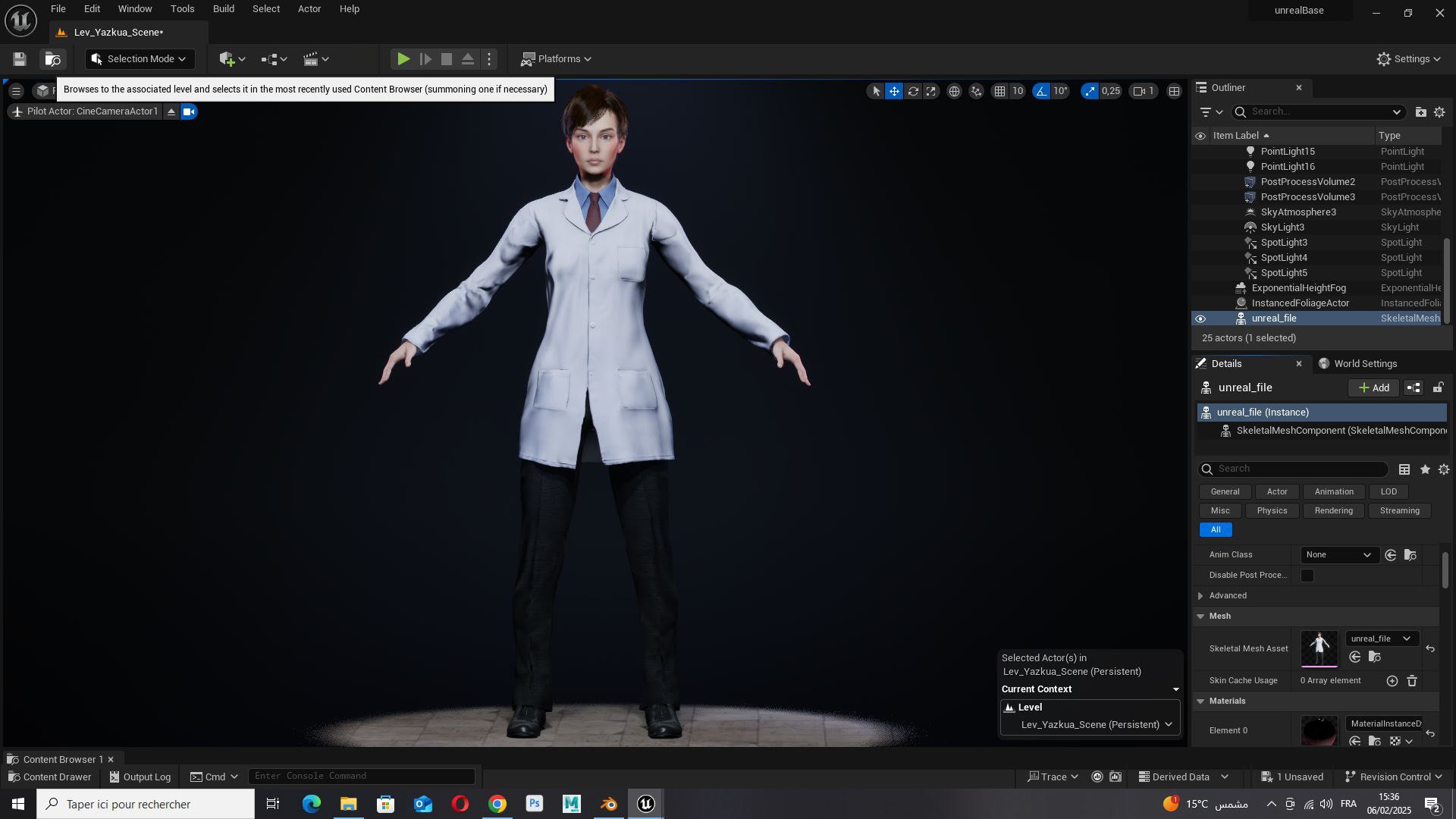
Task: Start Play in editor
Action: [x=403, y=59]
